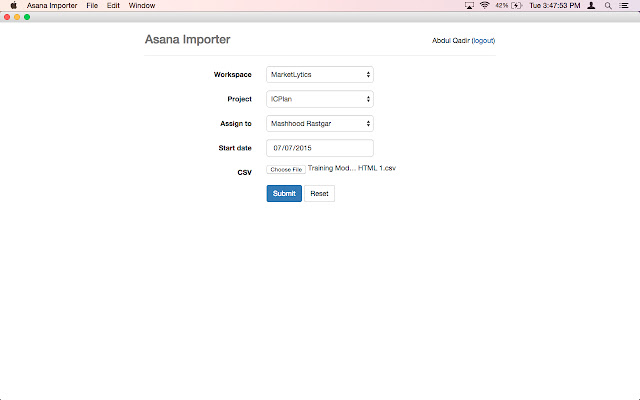Click the Assign to label

(236, 124)
